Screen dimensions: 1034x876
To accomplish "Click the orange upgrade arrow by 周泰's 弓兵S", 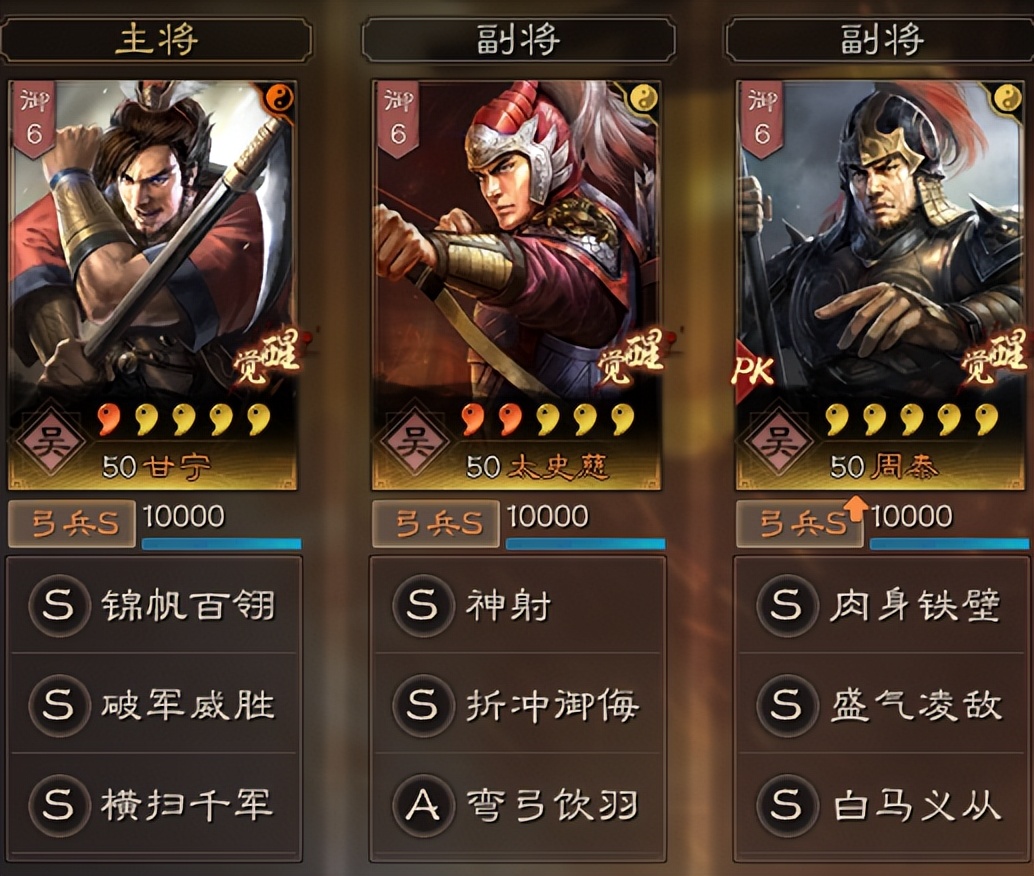I will click(x=856, y=509).
